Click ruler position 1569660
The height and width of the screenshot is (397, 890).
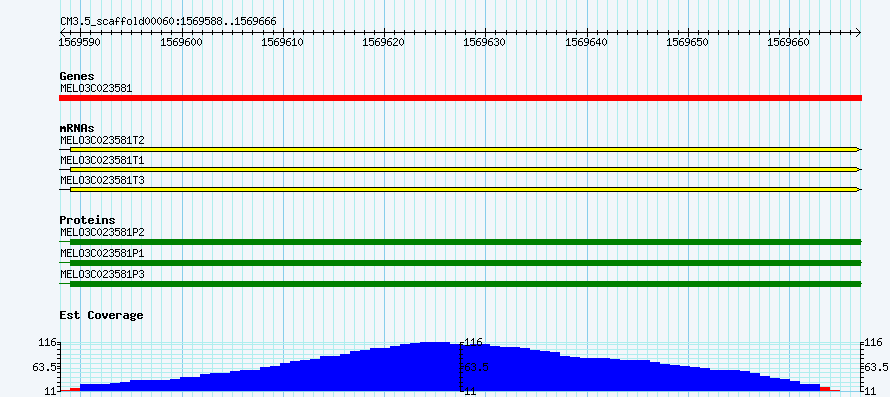tap(789, 42)
